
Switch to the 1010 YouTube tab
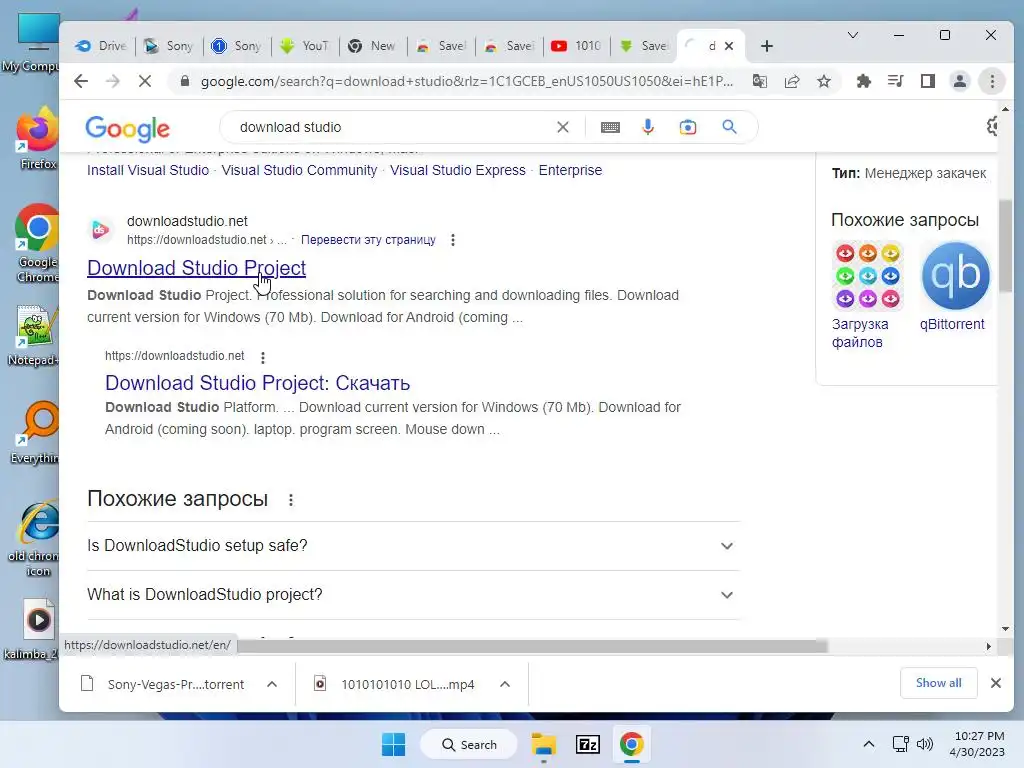tap(577, 46)
